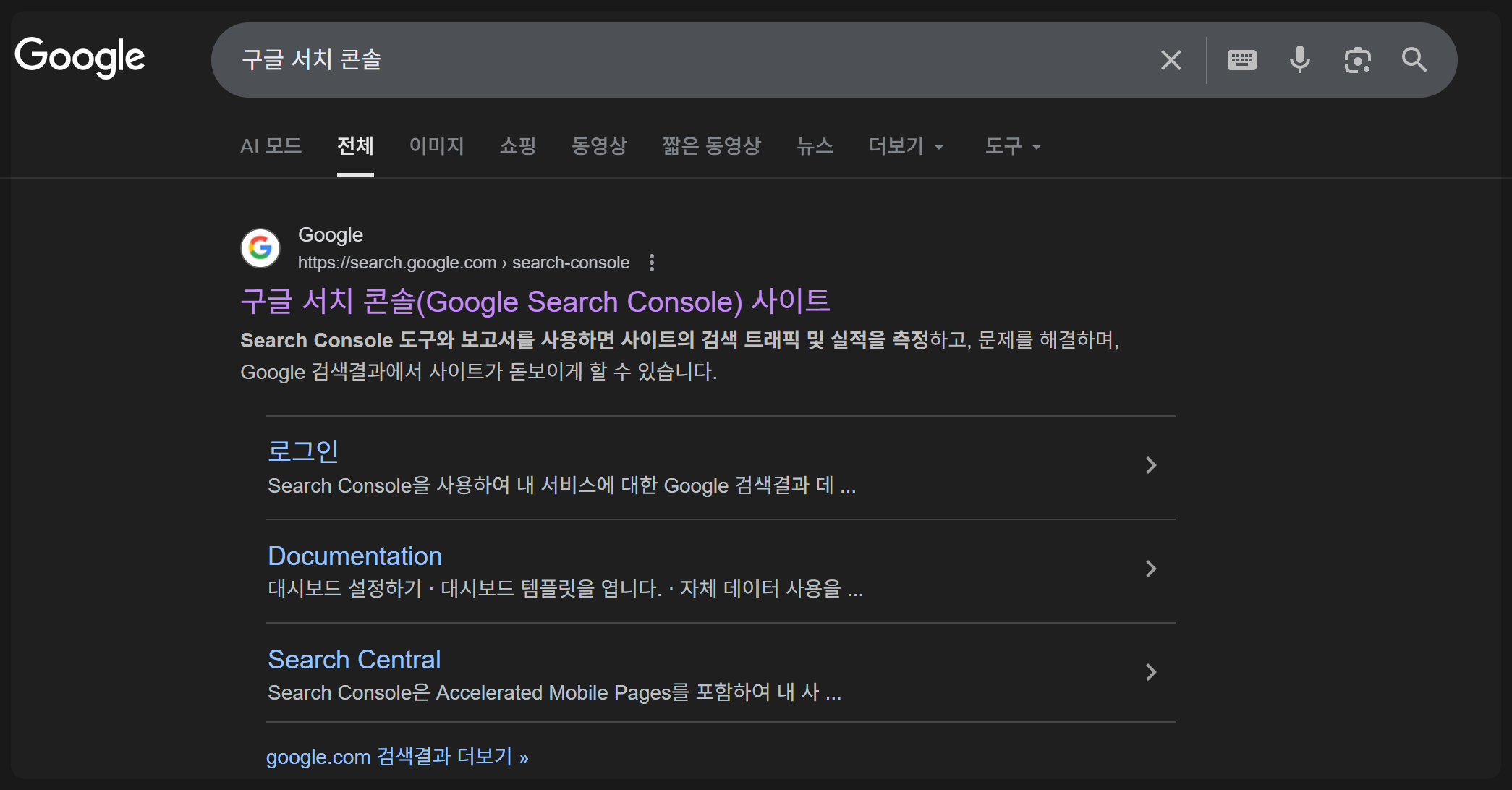This screenshot has width=1512, height=790.
Task: Open the on-screen keyboard input tool
Action: (1241, 60)
